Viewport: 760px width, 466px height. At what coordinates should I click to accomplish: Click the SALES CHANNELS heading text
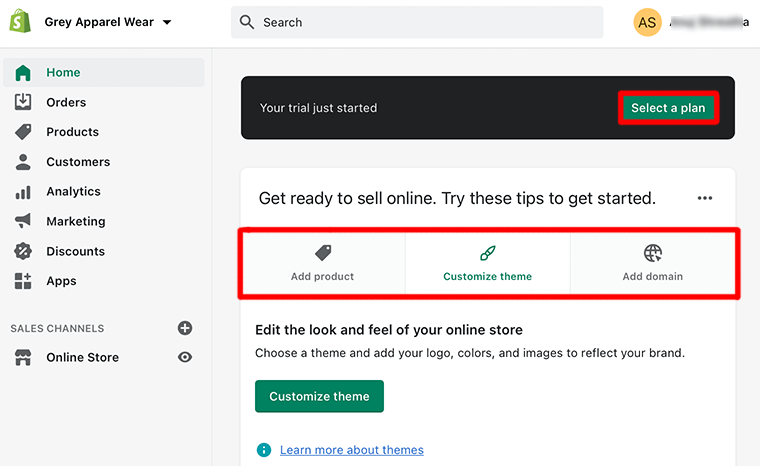point(57,329)
